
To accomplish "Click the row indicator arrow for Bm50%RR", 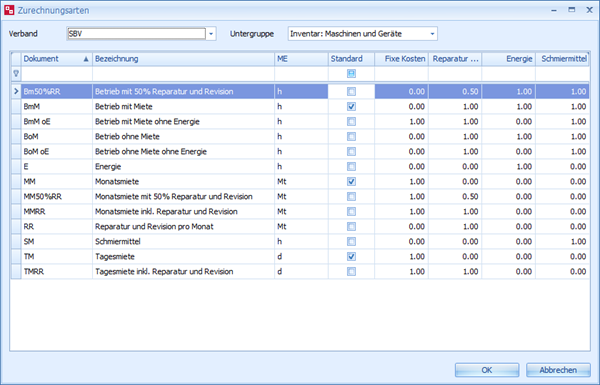I will coord(16,91).
